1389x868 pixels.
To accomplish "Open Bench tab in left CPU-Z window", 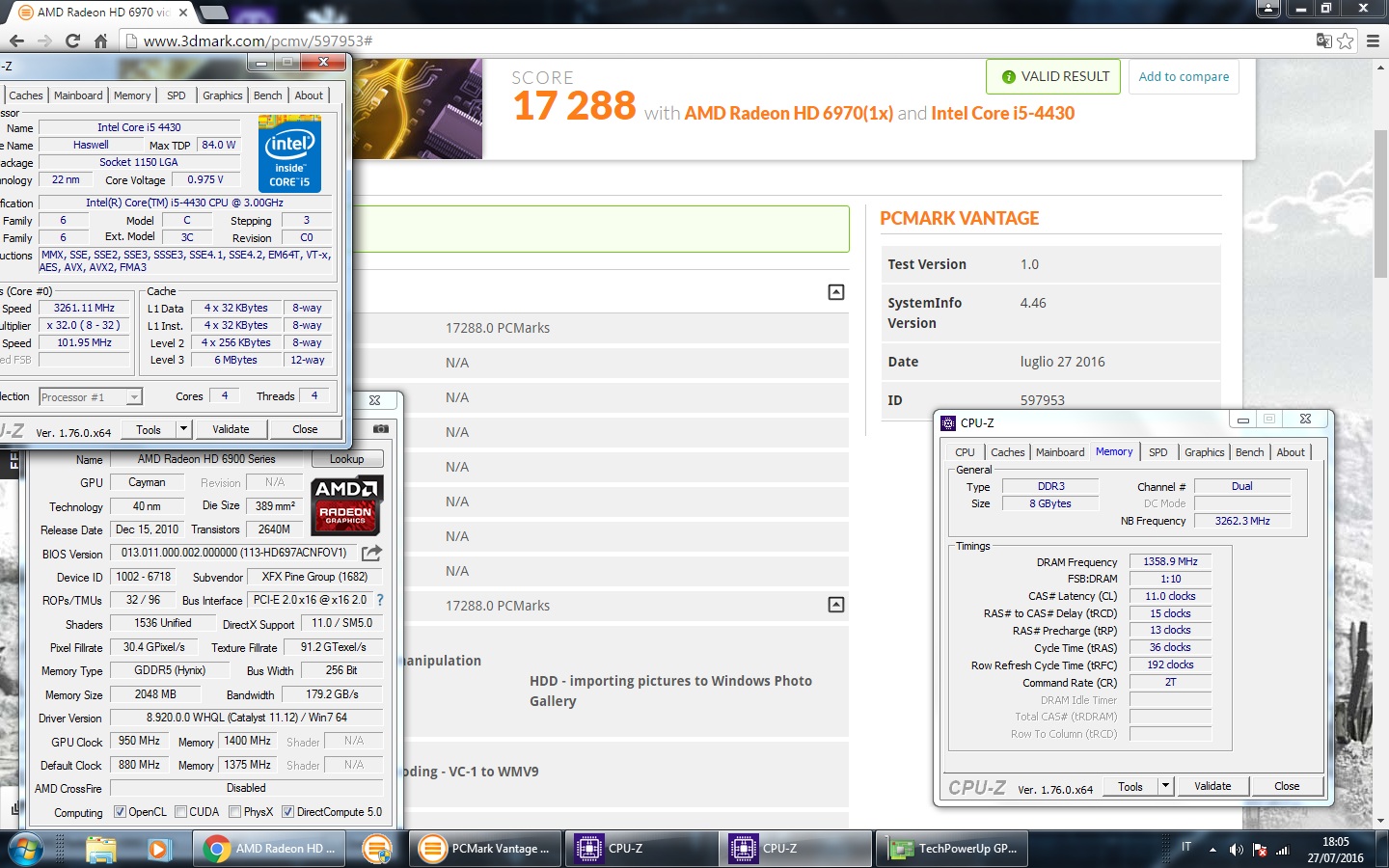I will [268, 95].
